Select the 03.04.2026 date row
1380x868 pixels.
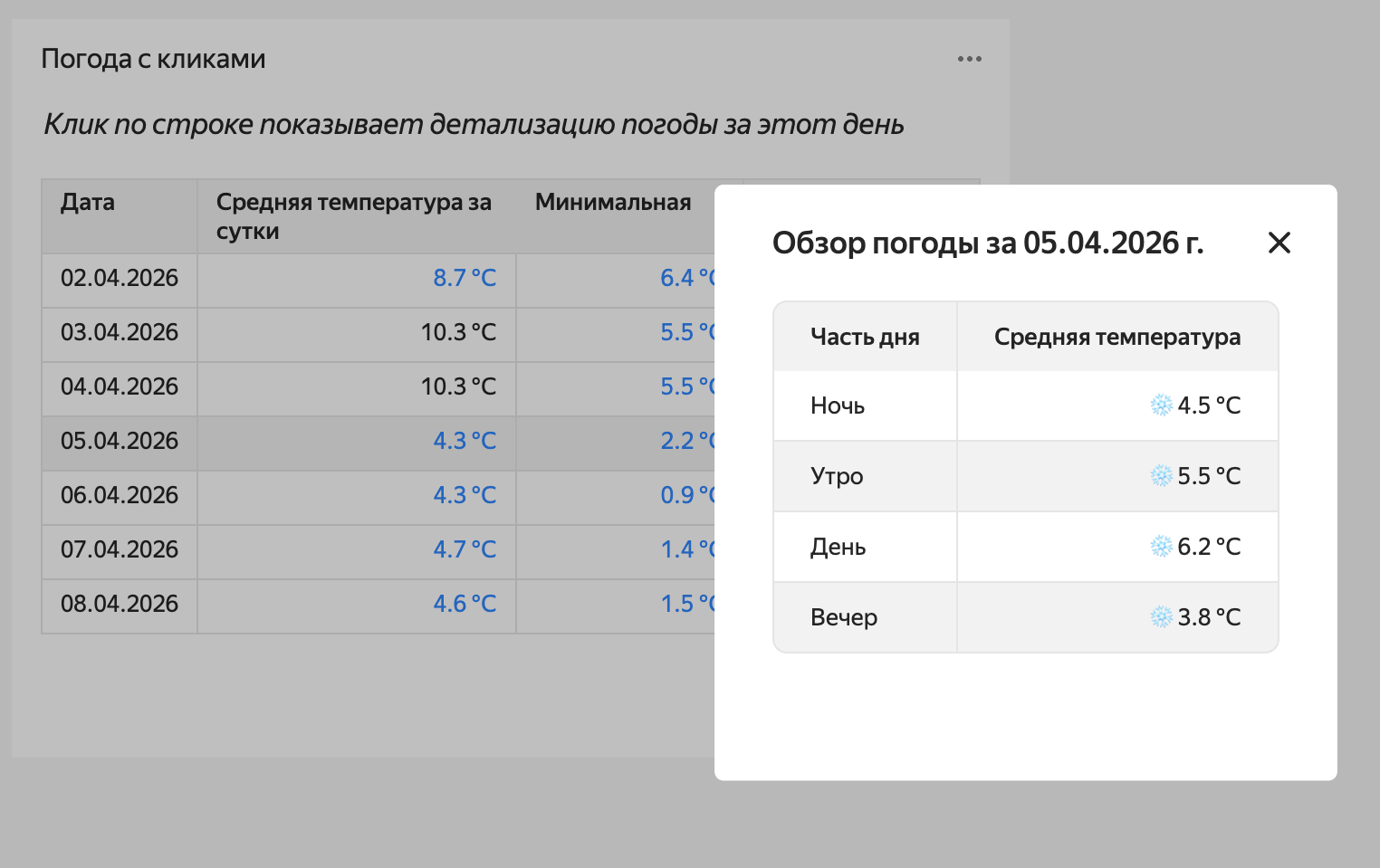coord(120,333)
